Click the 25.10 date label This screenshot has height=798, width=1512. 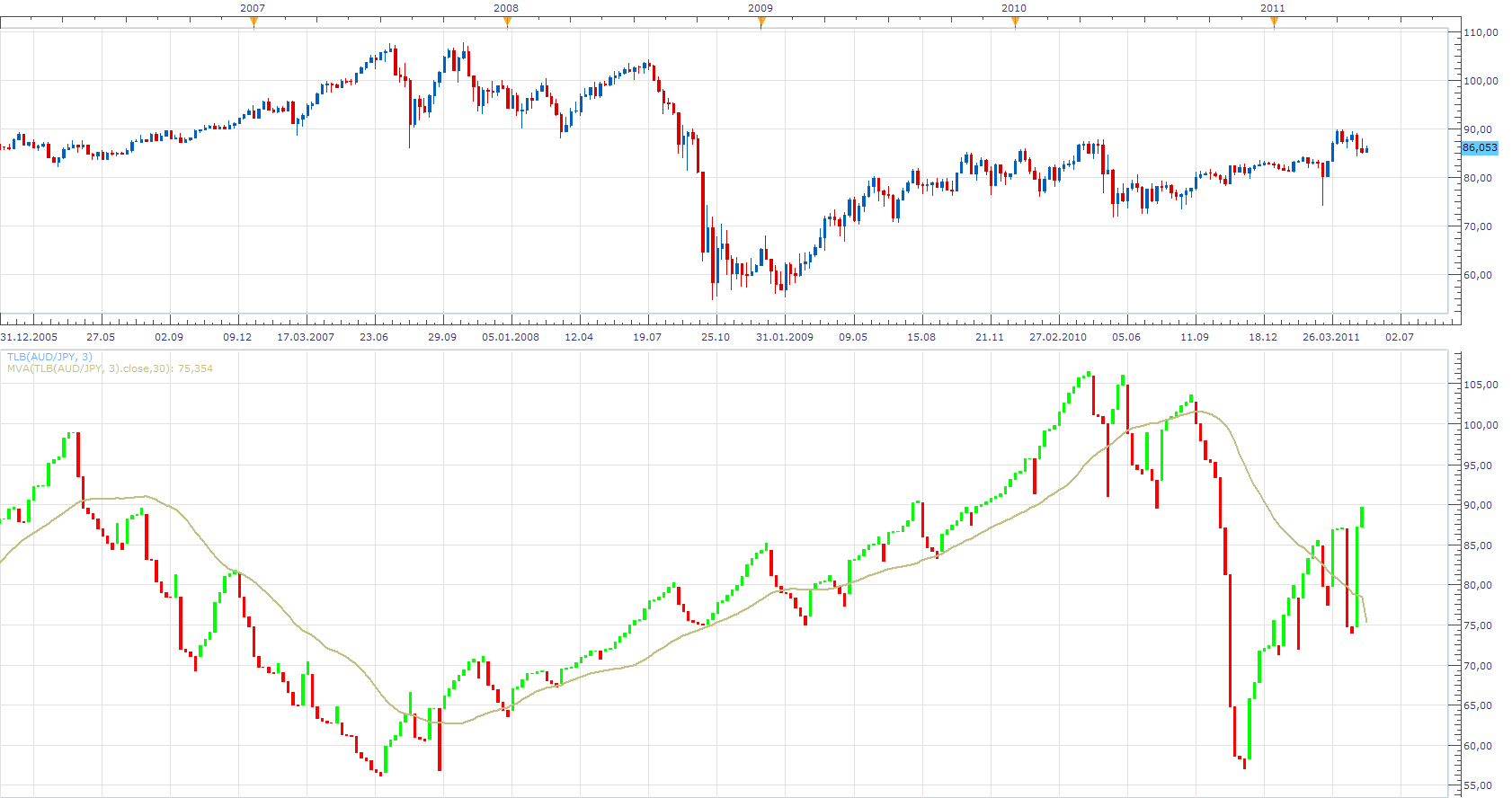(716, 337)
